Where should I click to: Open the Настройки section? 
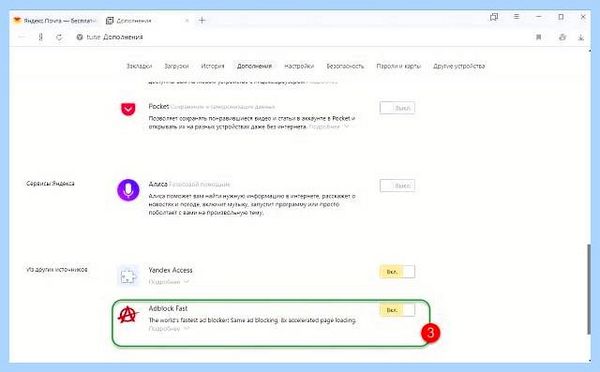pyautogui.click(x=299, y=66)
